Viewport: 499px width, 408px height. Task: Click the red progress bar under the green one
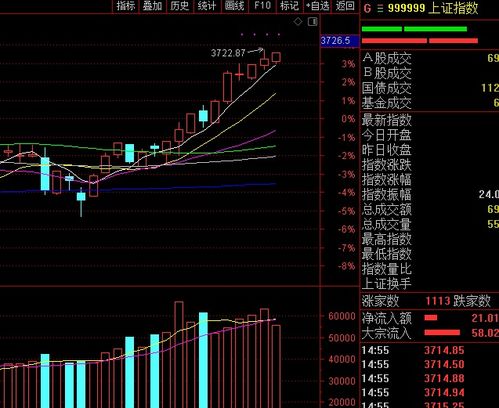(420, 41)
